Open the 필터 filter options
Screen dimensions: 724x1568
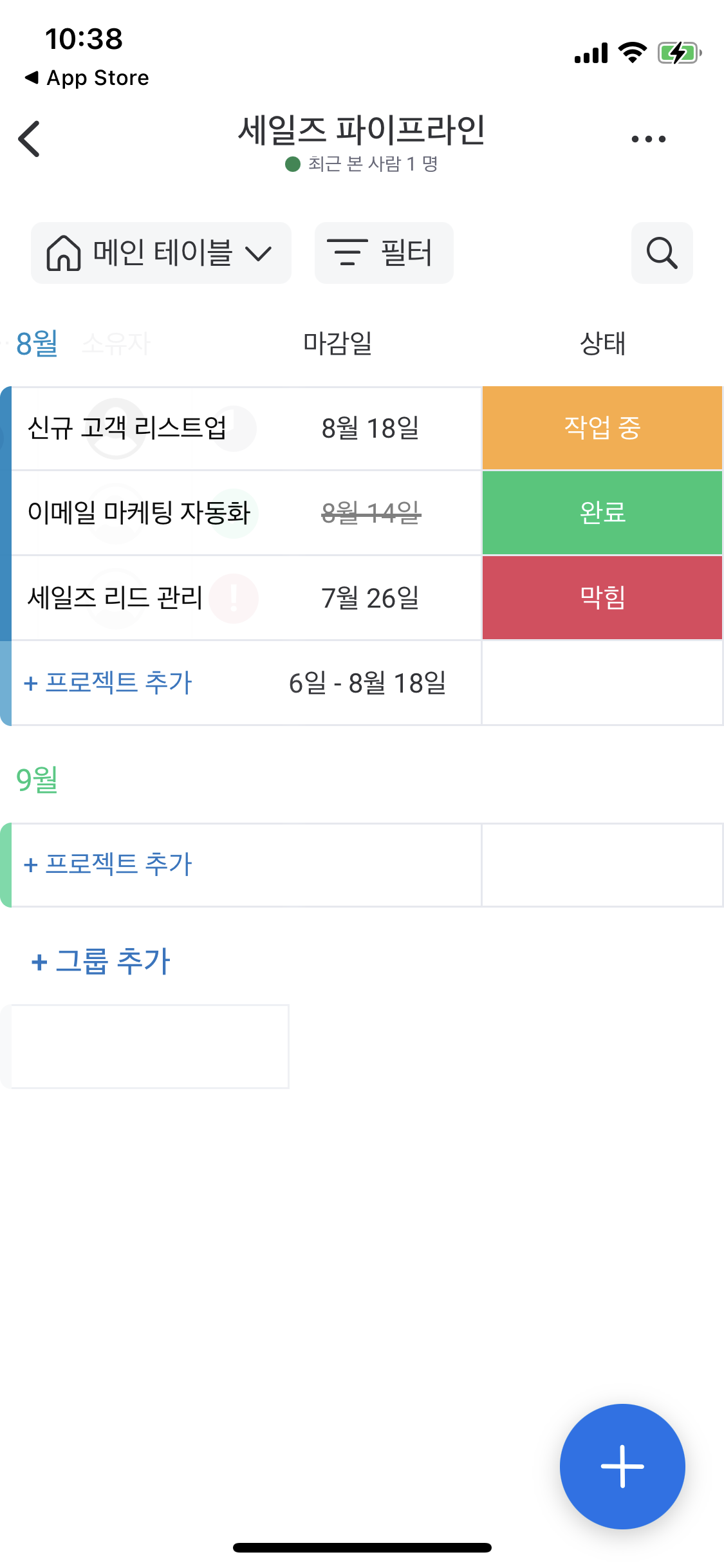pos(384,253)
